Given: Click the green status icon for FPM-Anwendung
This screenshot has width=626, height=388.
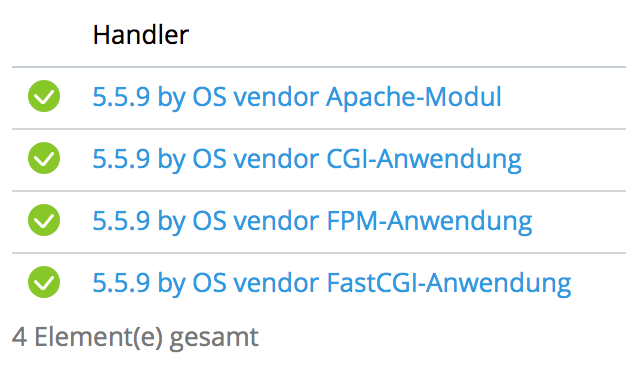Looking at the screenshot, I should tap(44, 220).
